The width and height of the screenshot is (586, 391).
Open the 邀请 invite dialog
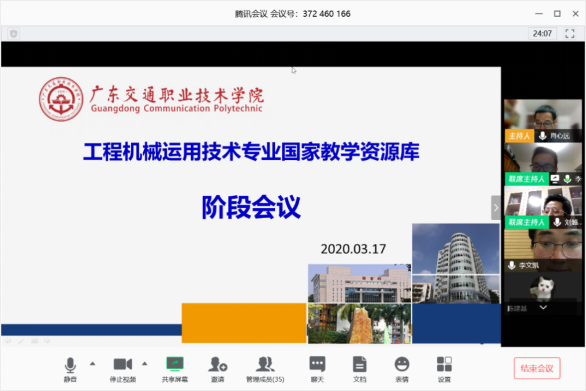218,369
